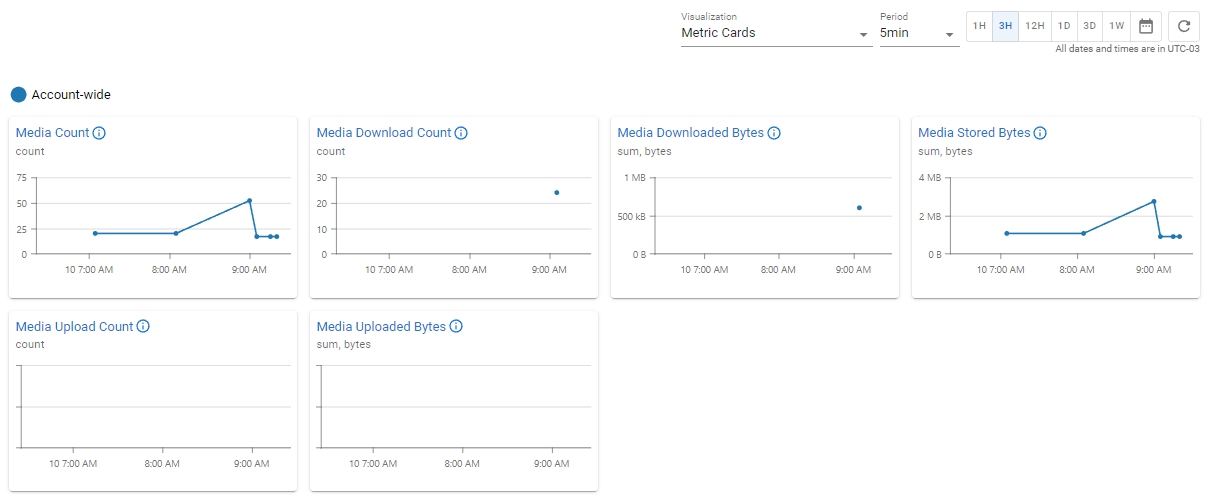Open info icon for Media Downloaded Bytes
The height and width of the screenshot is (496, 1210).
(x=774, y=133)
